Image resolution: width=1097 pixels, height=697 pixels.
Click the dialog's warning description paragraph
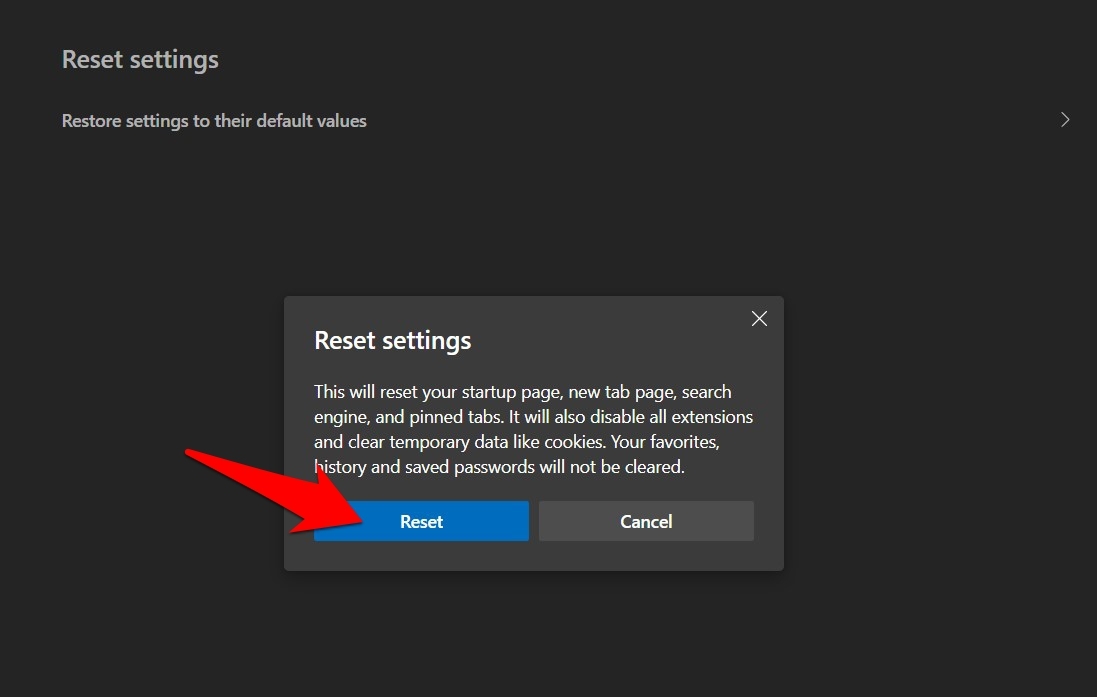click(x=533, y=429)
